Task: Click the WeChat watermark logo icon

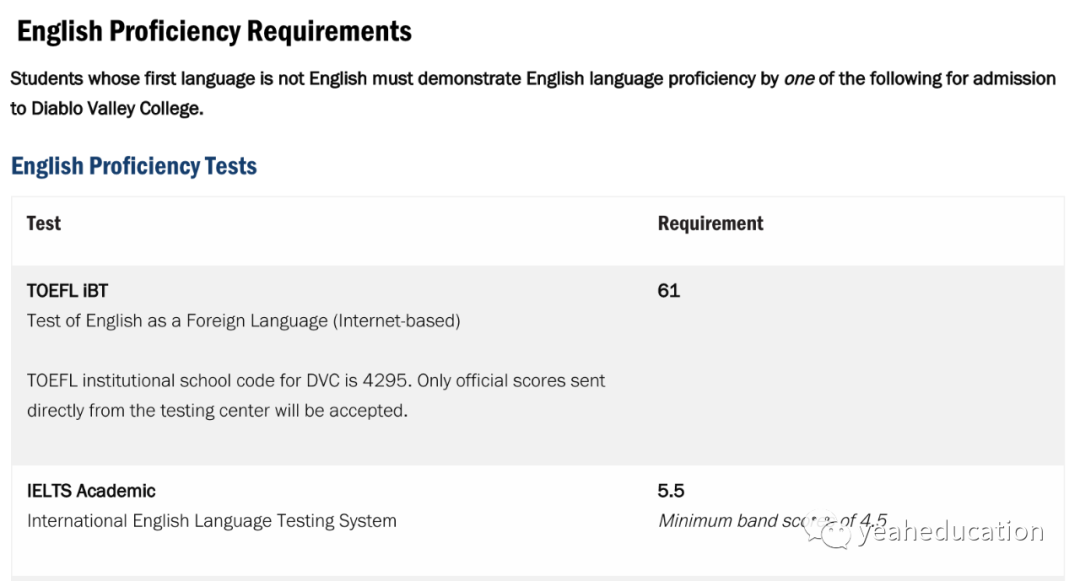Action: (827, 531)
